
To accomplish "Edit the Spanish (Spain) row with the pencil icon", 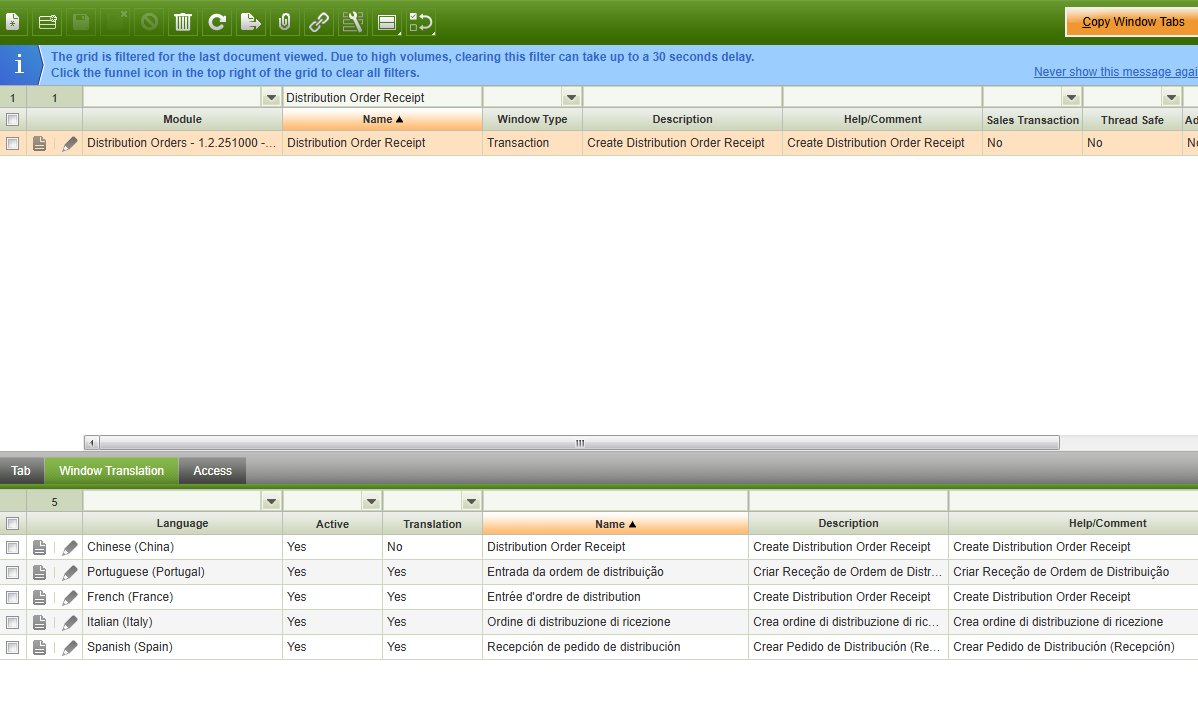I will coord(69,647).
